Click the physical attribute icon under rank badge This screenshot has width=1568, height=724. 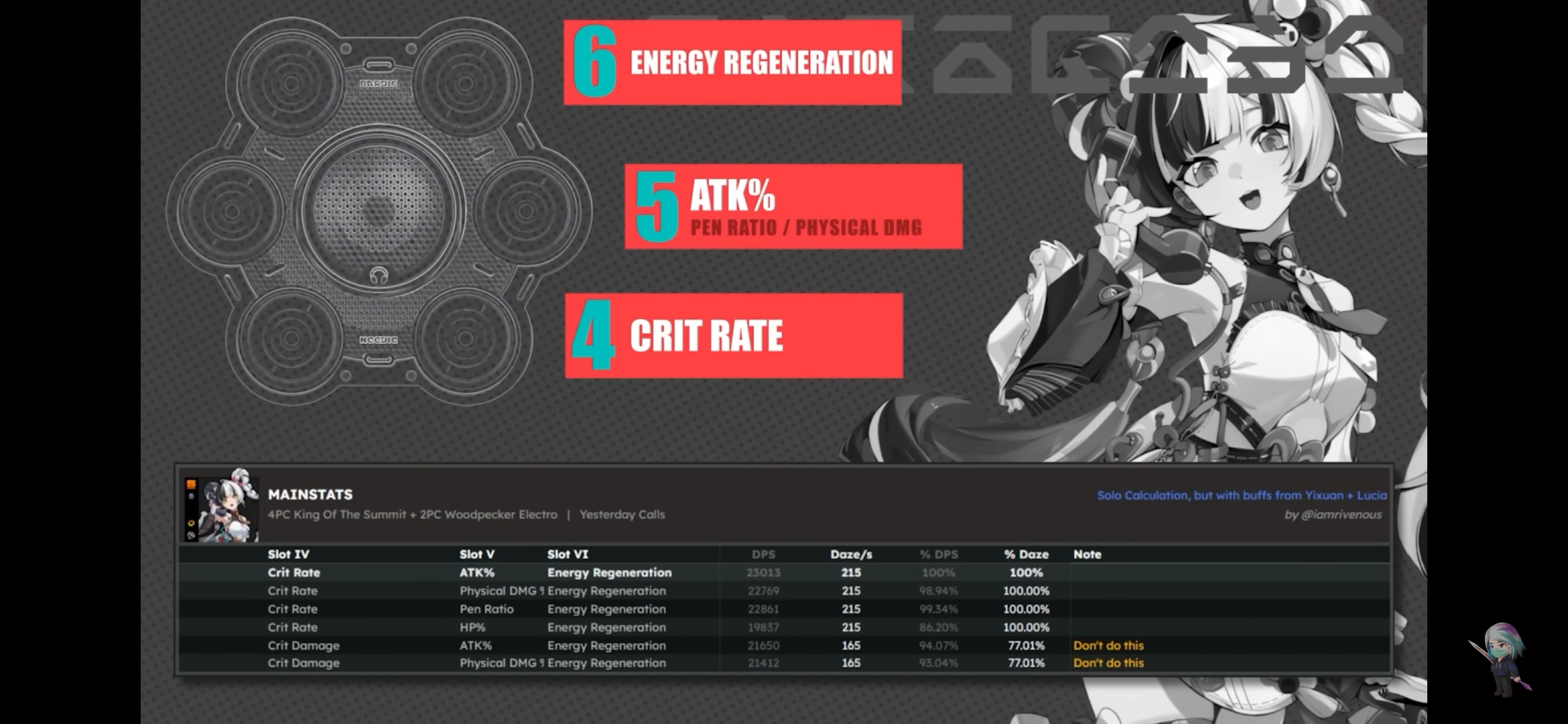tap(191, 497)
